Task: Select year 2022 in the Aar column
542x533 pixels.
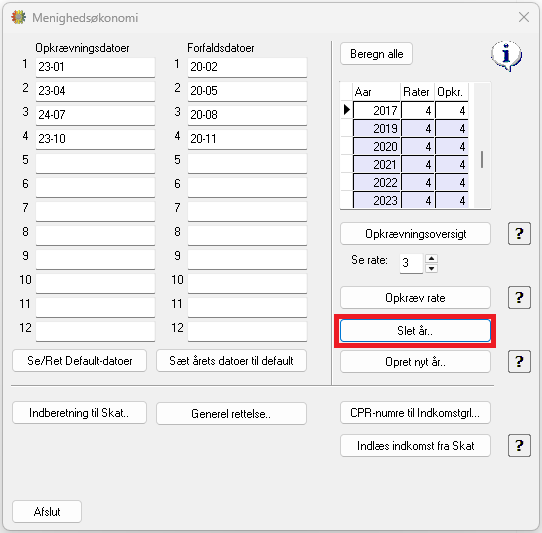Action: [x=377, y=182]
